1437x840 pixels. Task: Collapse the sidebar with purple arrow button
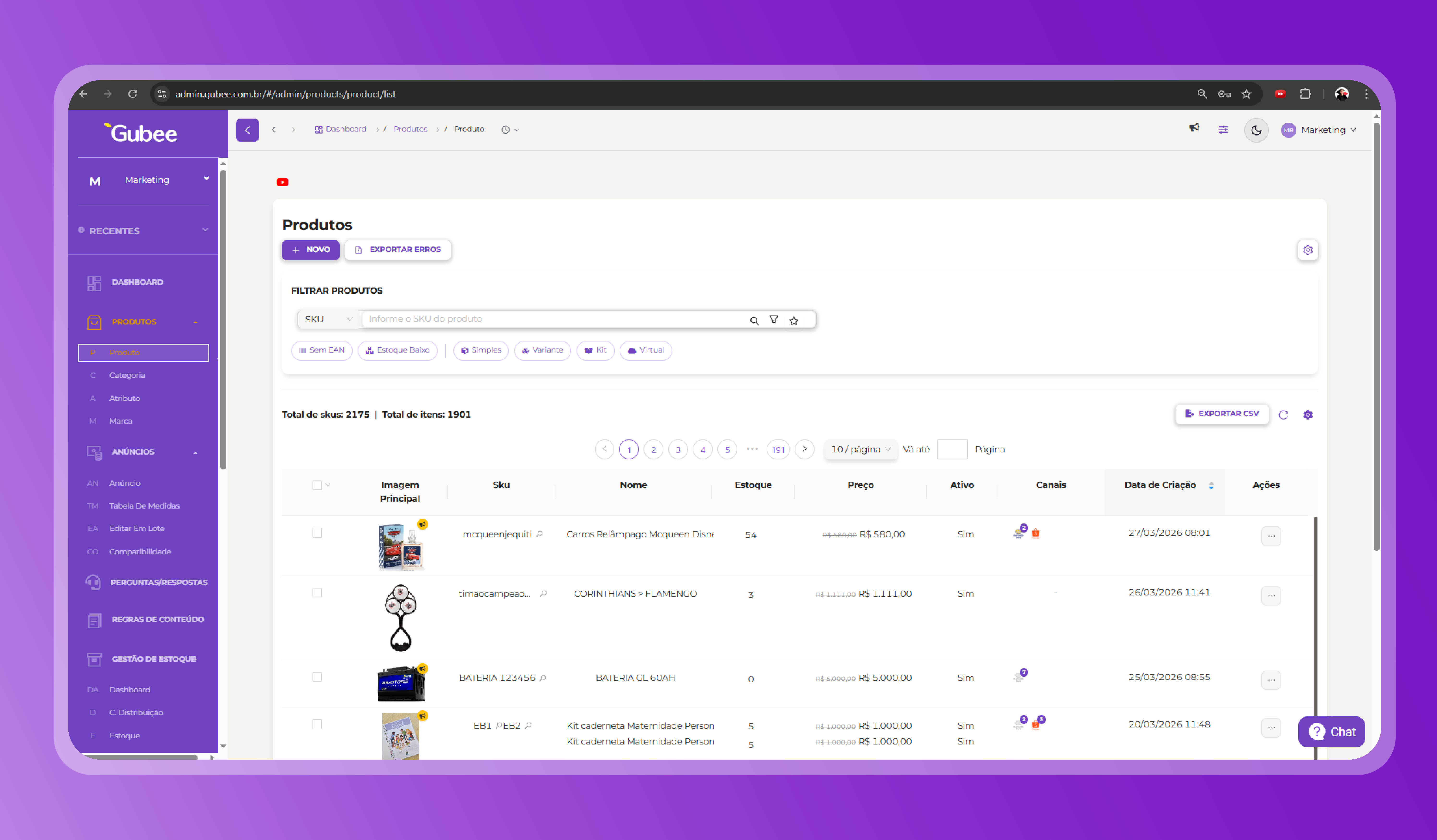(247, 130)
